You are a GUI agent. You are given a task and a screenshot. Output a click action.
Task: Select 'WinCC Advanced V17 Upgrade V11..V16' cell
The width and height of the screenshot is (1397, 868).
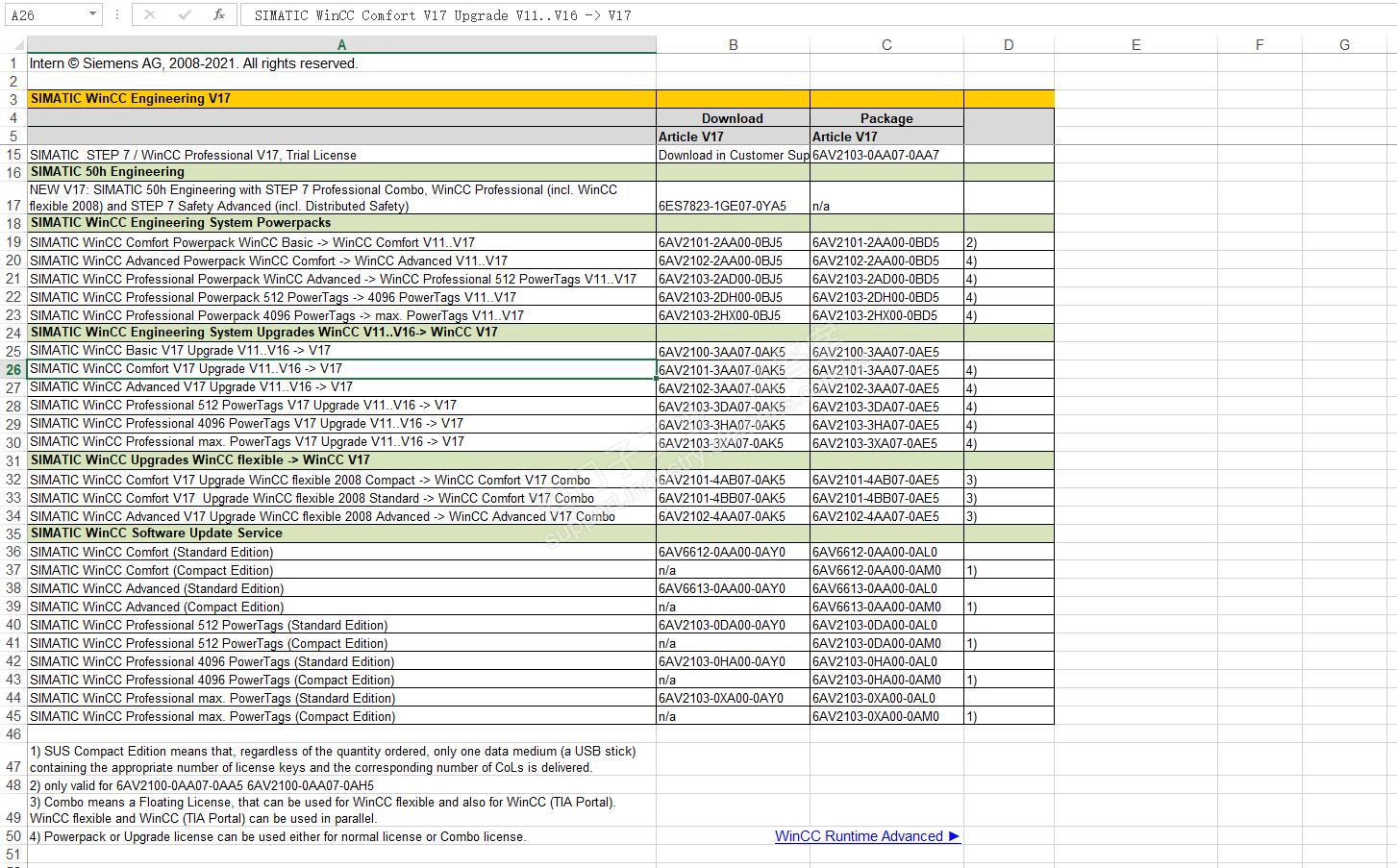[x=341, y=387]
